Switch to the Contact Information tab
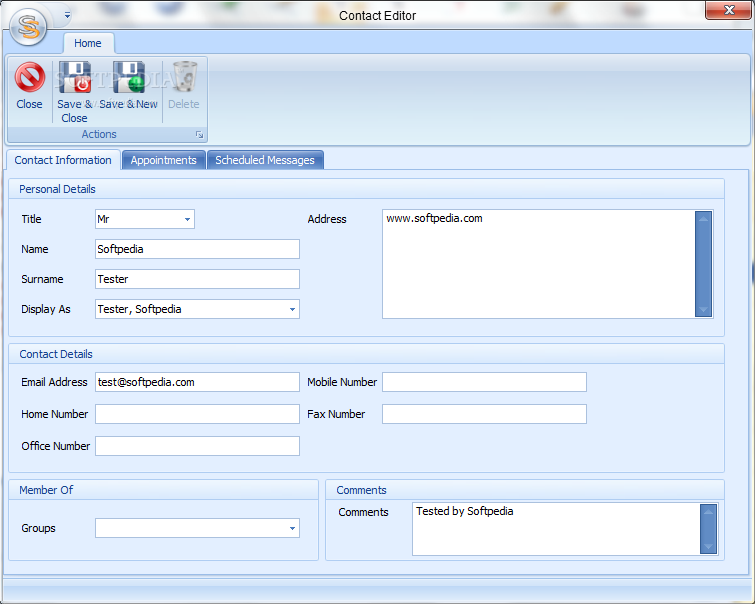This screenshot has height=604, width=755. click(63, 160)
